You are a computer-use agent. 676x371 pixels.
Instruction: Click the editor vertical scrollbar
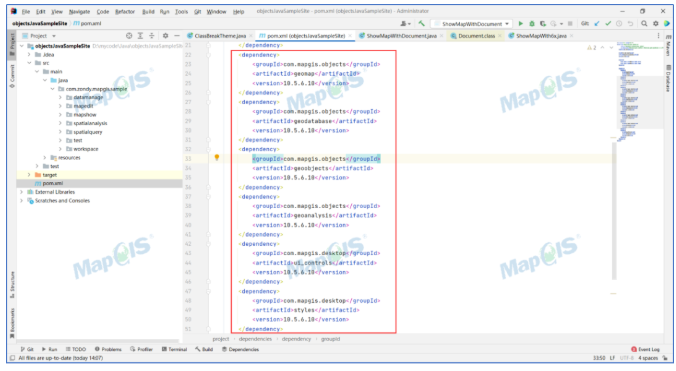(x=614, y=211)
